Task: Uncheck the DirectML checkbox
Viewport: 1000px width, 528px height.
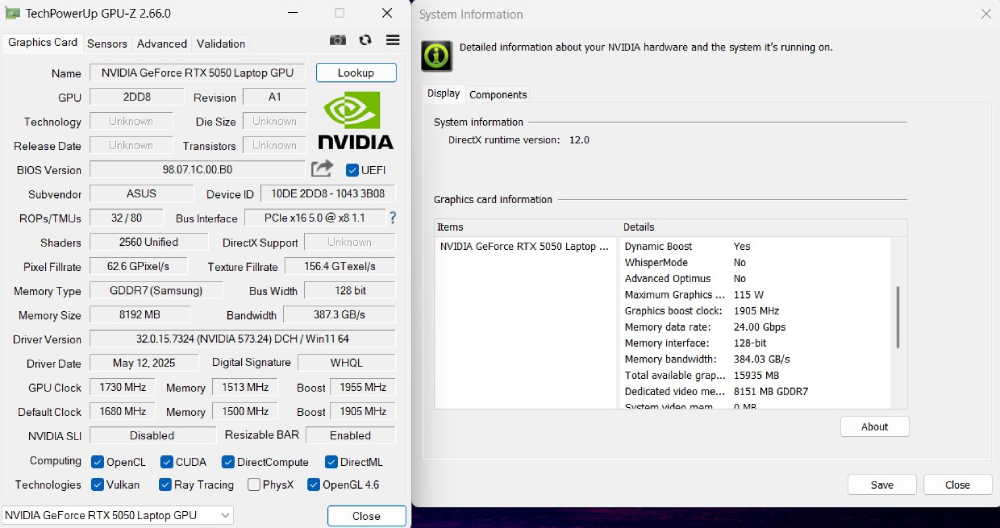Action: click(332, 462)
